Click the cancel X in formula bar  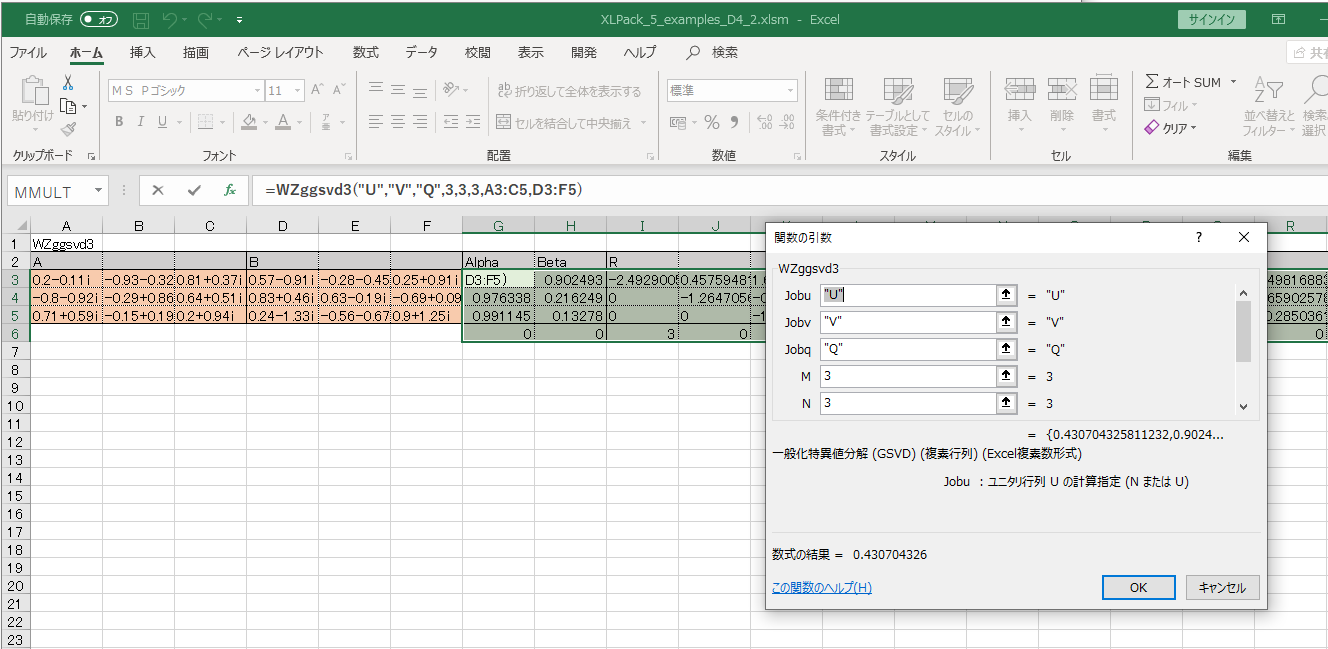tap(158, 190)
